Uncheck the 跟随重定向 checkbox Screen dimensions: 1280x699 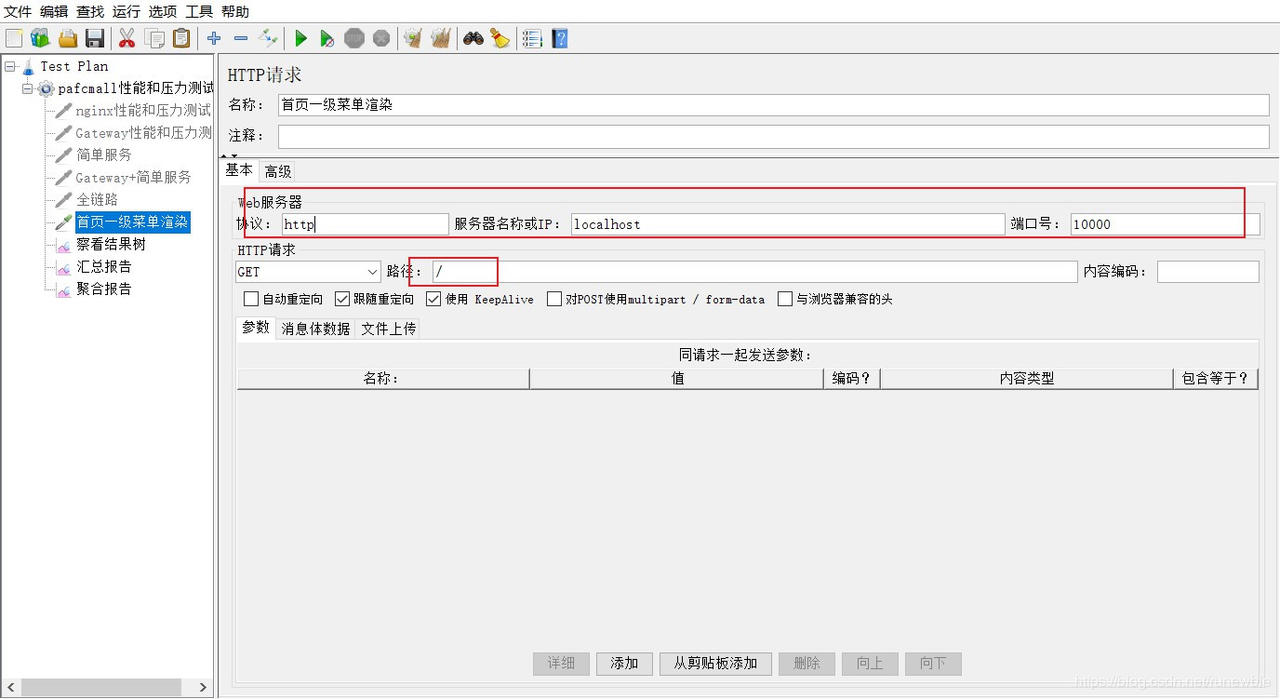[x=342, y=299]
